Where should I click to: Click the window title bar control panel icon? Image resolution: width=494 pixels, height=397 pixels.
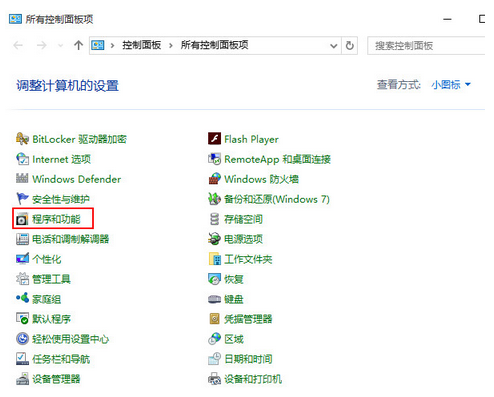(15, 19)
